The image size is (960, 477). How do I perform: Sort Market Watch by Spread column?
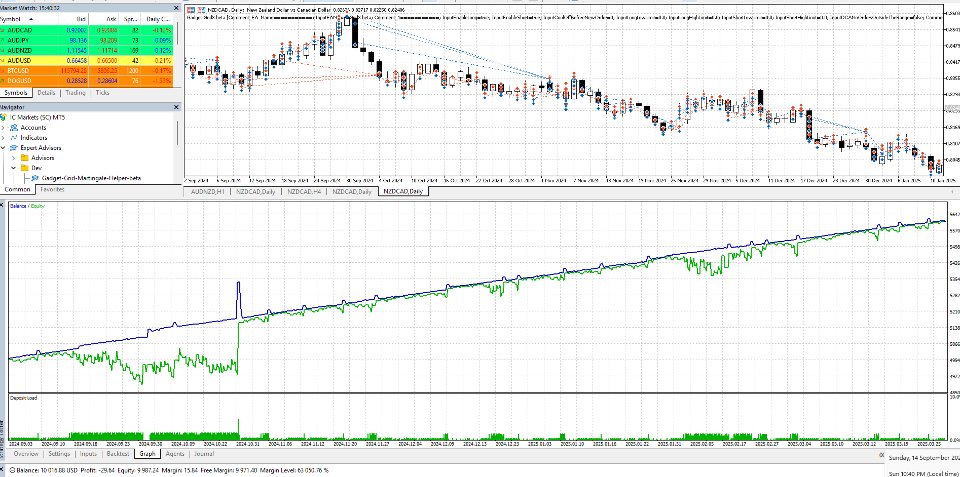tap(130, 19)
